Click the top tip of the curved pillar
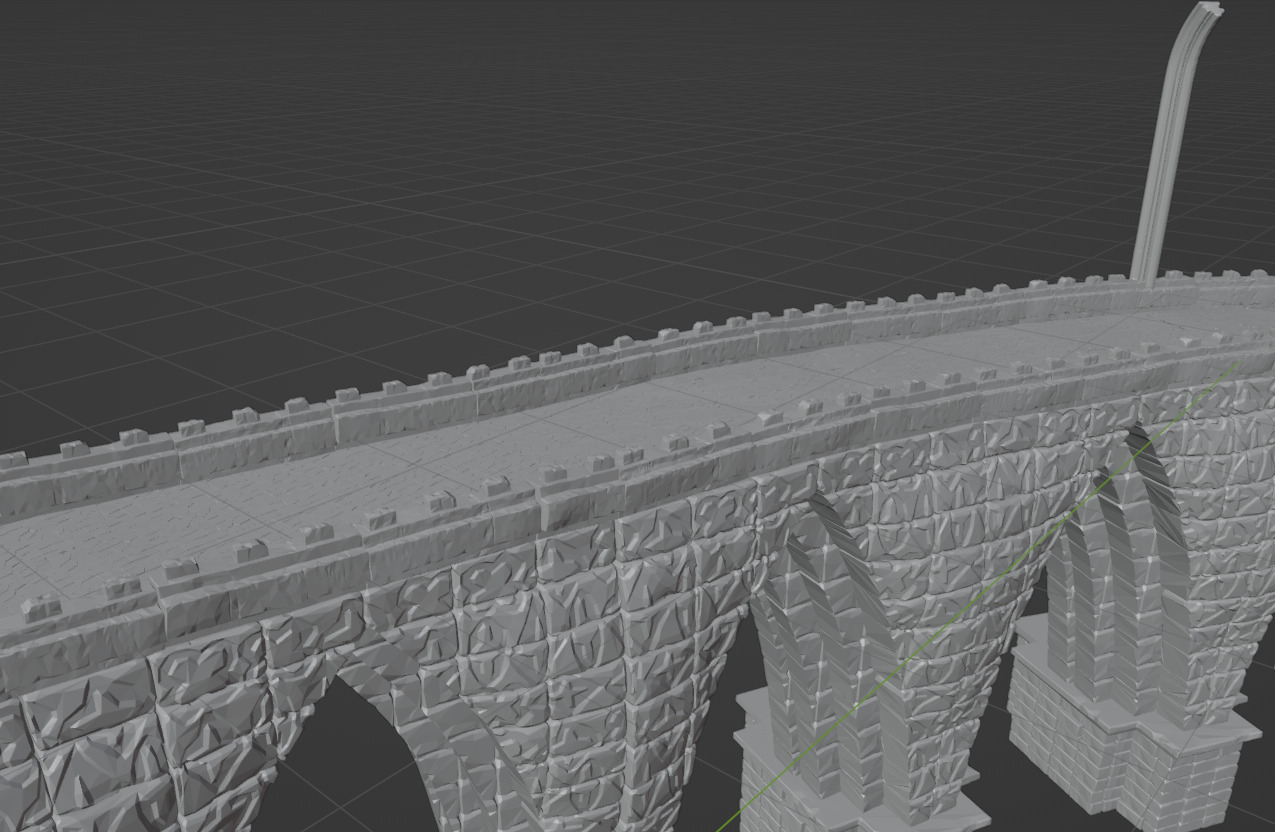Screen dimensions: 1275x832 pos(1209,10)
